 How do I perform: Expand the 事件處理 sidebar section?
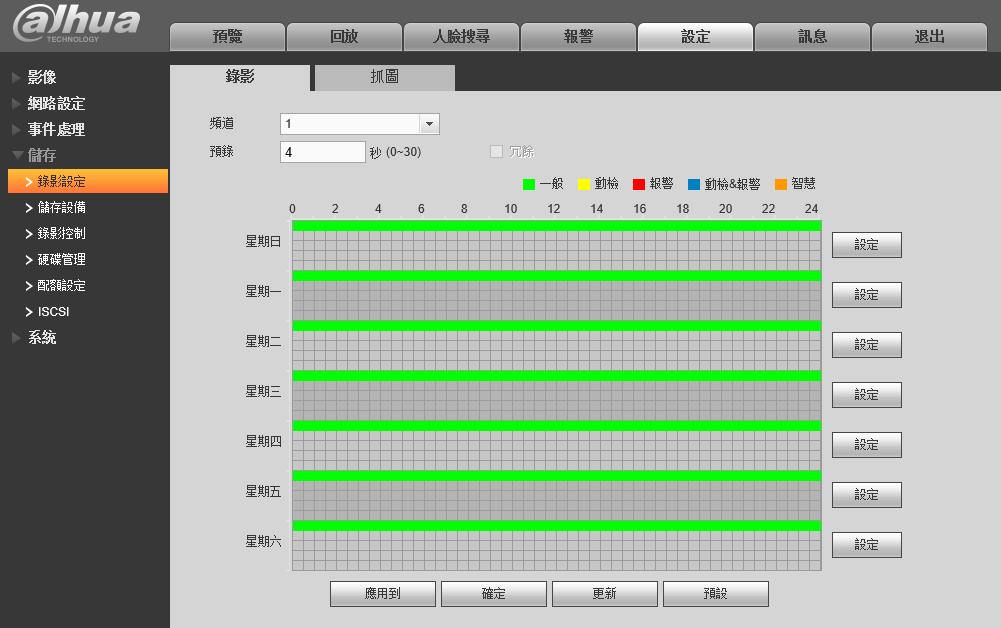[x=56, y=130]
